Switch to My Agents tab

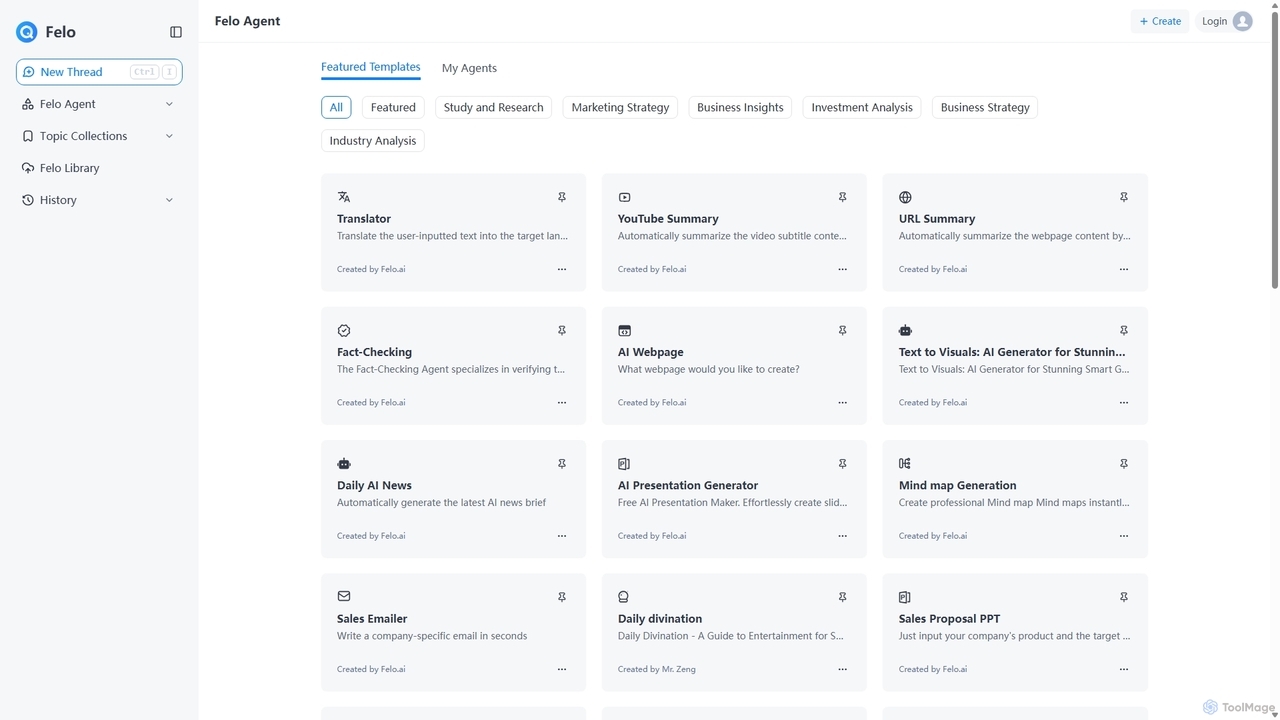pos(469,68)
